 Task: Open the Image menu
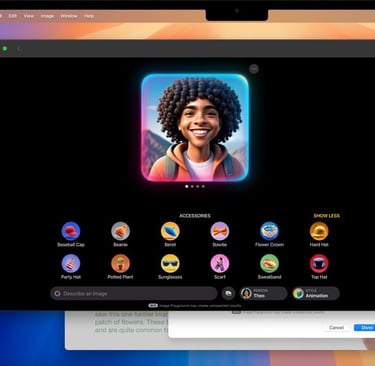click(47, 16)
